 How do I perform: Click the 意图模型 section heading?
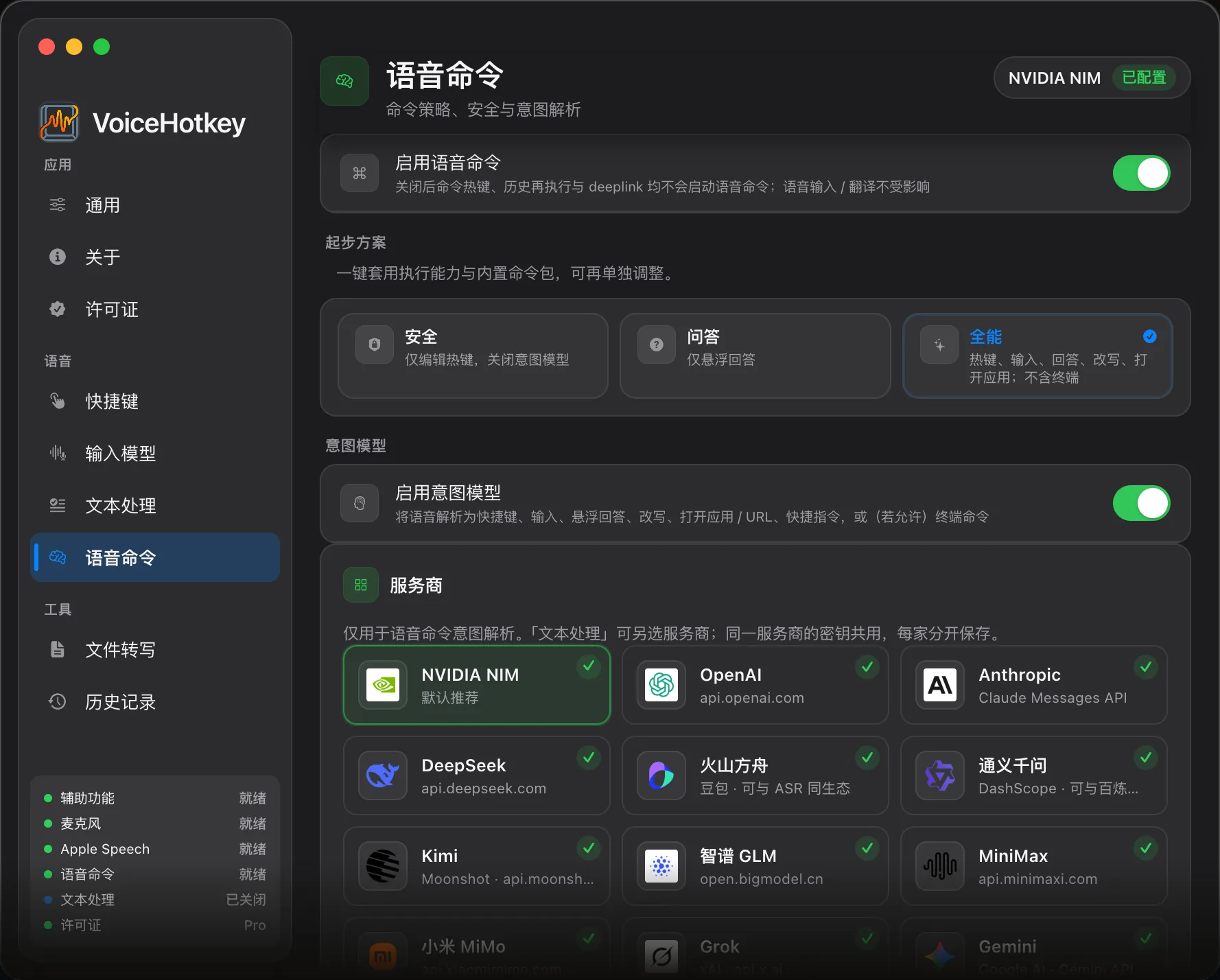coord(355,445)
